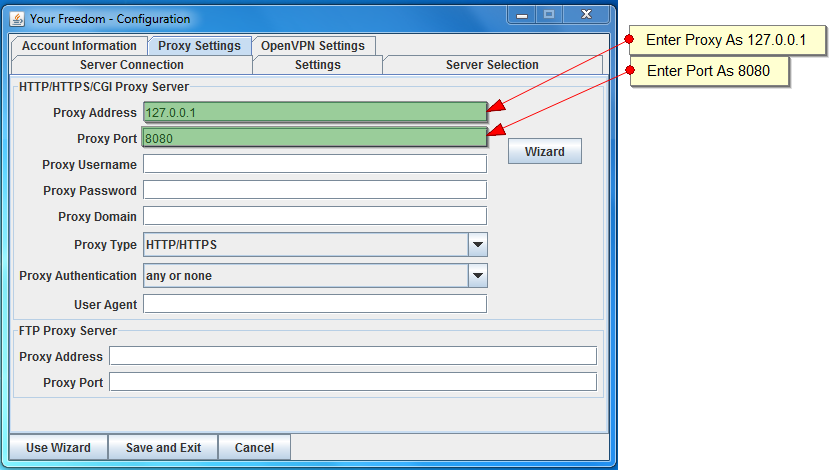Open the OpenVPN Settings tab
Viewport: 829px width, 470px height.
(313, 46)
